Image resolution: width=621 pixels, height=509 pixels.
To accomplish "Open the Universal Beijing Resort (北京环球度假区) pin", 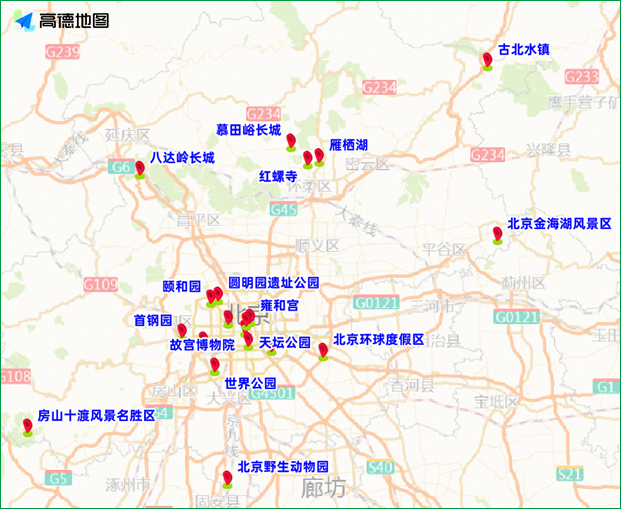I will (x=323, y=350).
